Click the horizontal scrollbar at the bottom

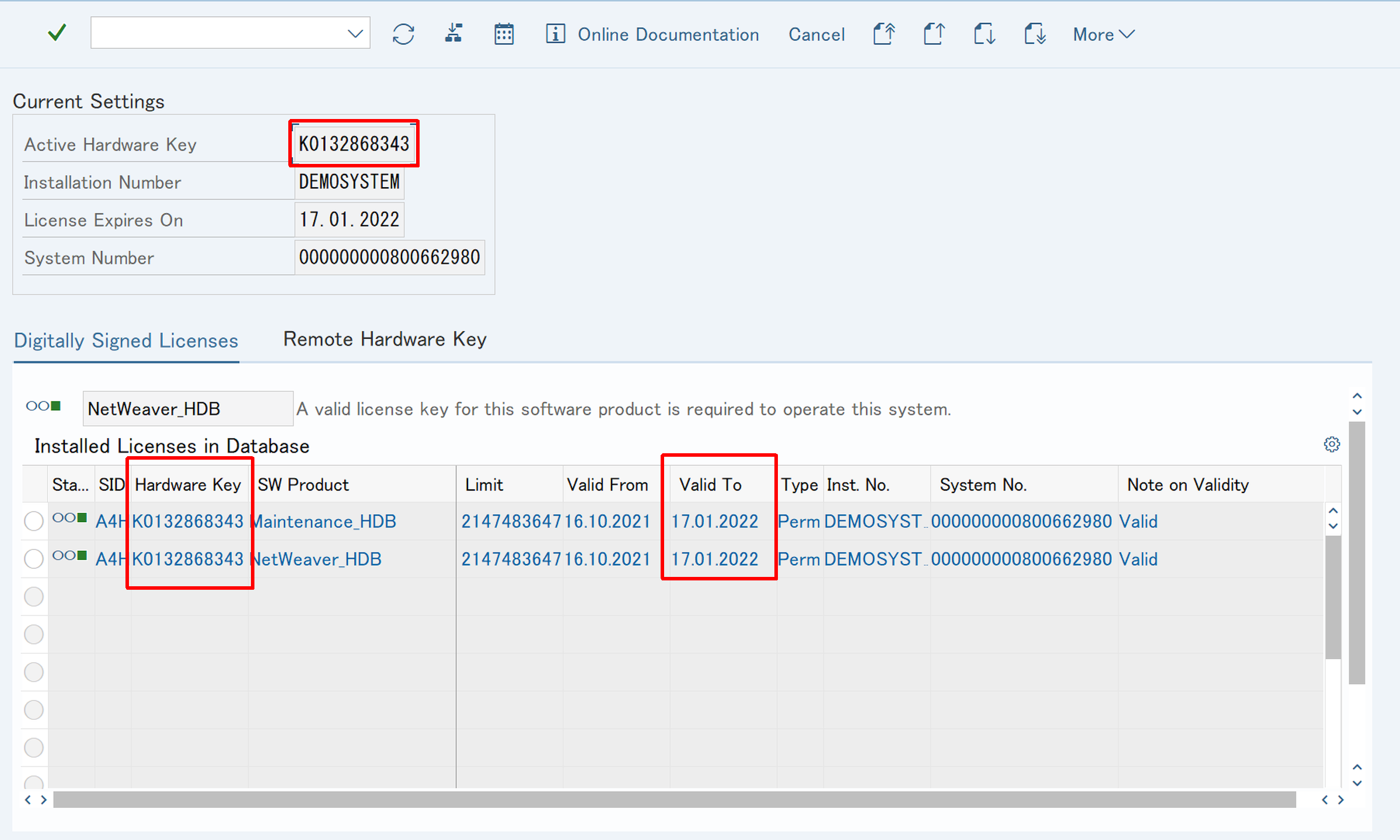click(x=674, y=800)
